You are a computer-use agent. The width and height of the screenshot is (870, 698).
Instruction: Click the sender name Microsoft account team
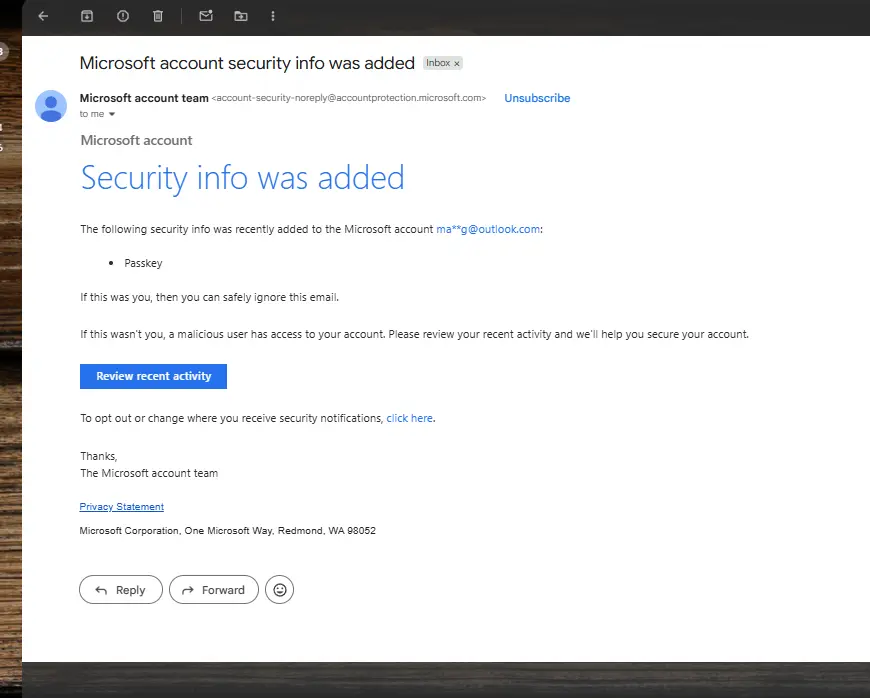point(144,98)
